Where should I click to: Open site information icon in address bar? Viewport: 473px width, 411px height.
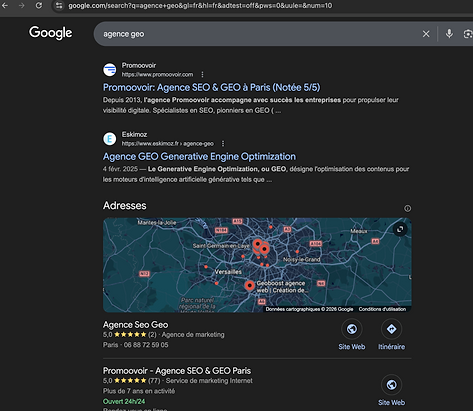(59, 5)
